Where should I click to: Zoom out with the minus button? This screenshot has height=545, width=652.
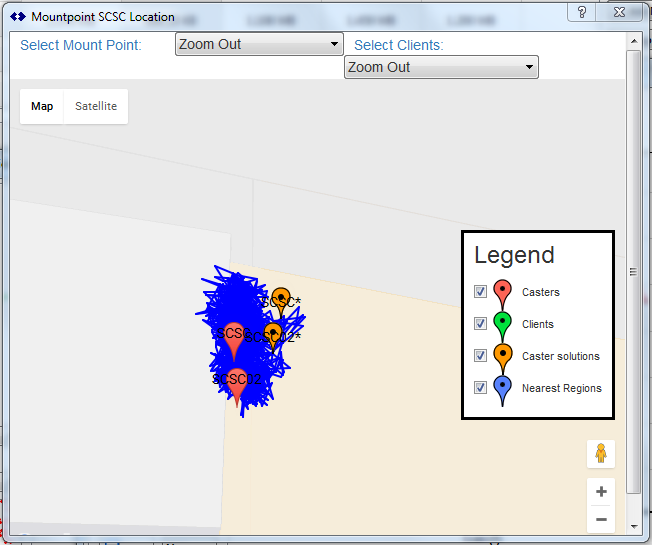coord(601,520)
